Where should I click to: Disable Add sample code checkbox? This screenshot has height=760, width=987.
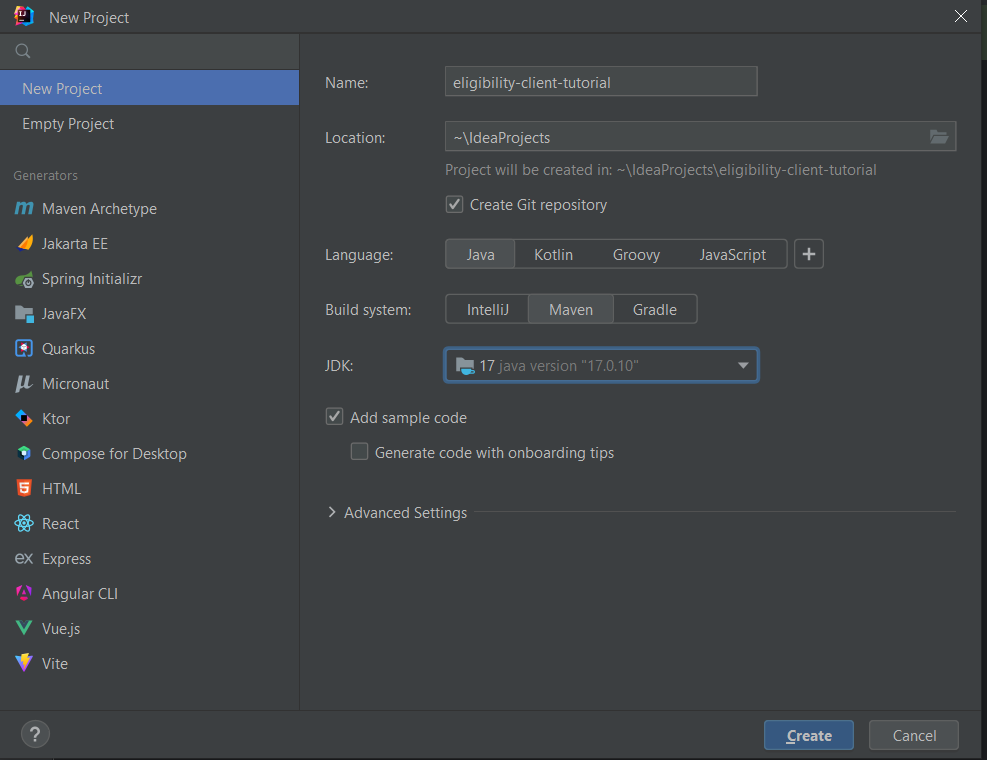tap(335, 417)
